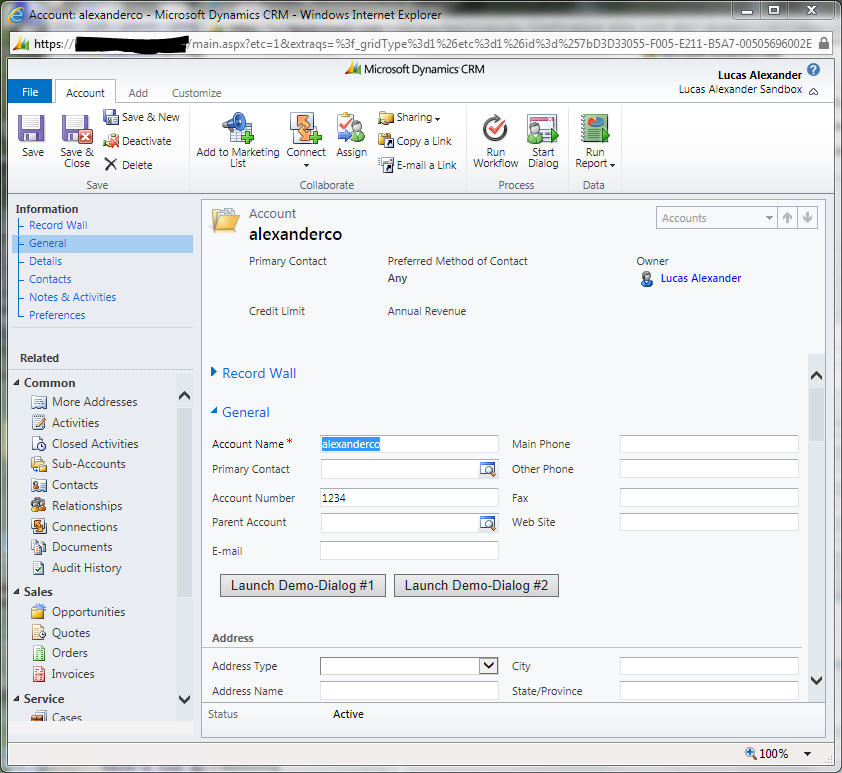This screenshot has width=842, height=773.
Task: Open the browser zoom level dropdown
Action: (807, 754)
